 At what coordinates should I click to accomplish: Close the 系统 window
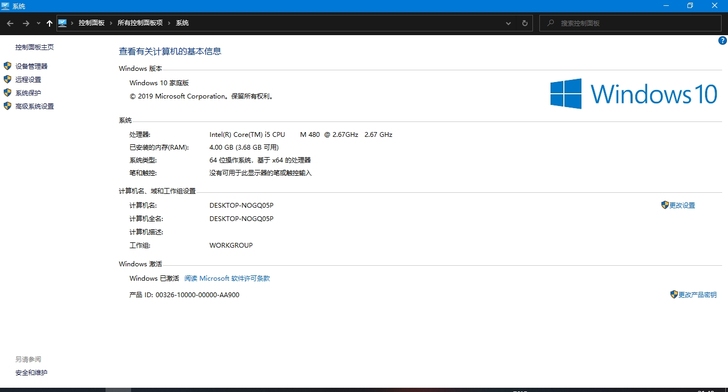click(x=715, y=6)
